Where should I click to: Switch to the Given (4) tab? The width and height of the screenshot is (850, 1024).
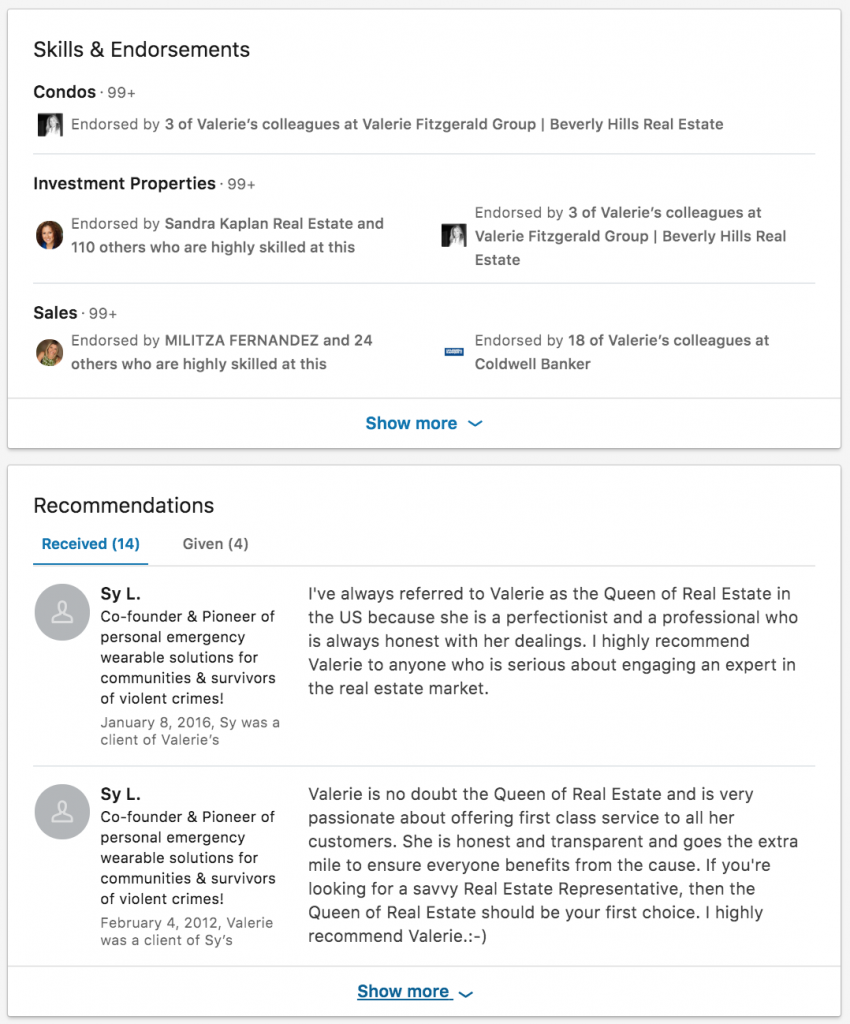coord(215,544)
